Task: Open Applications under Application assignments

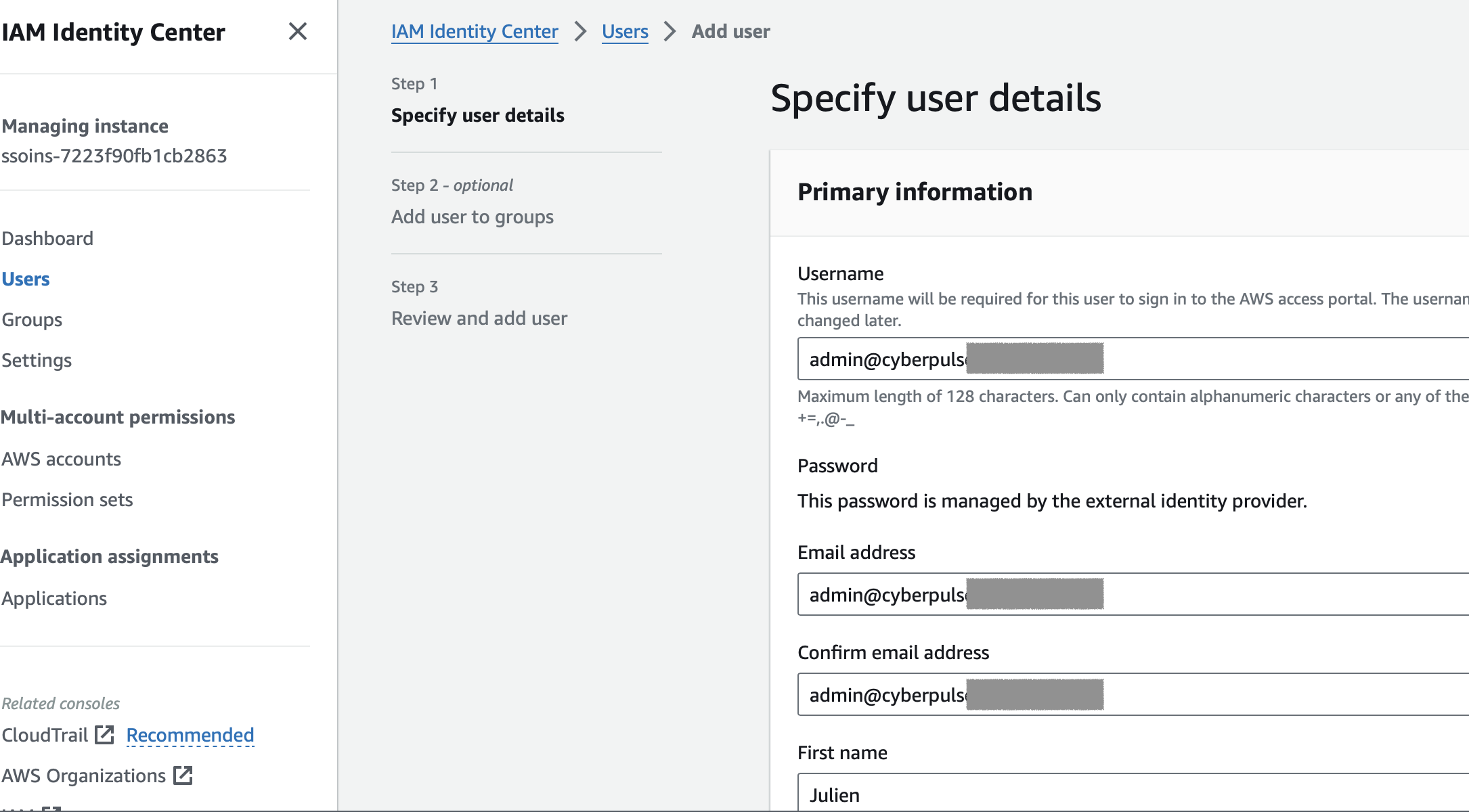Action: point(54,598)
